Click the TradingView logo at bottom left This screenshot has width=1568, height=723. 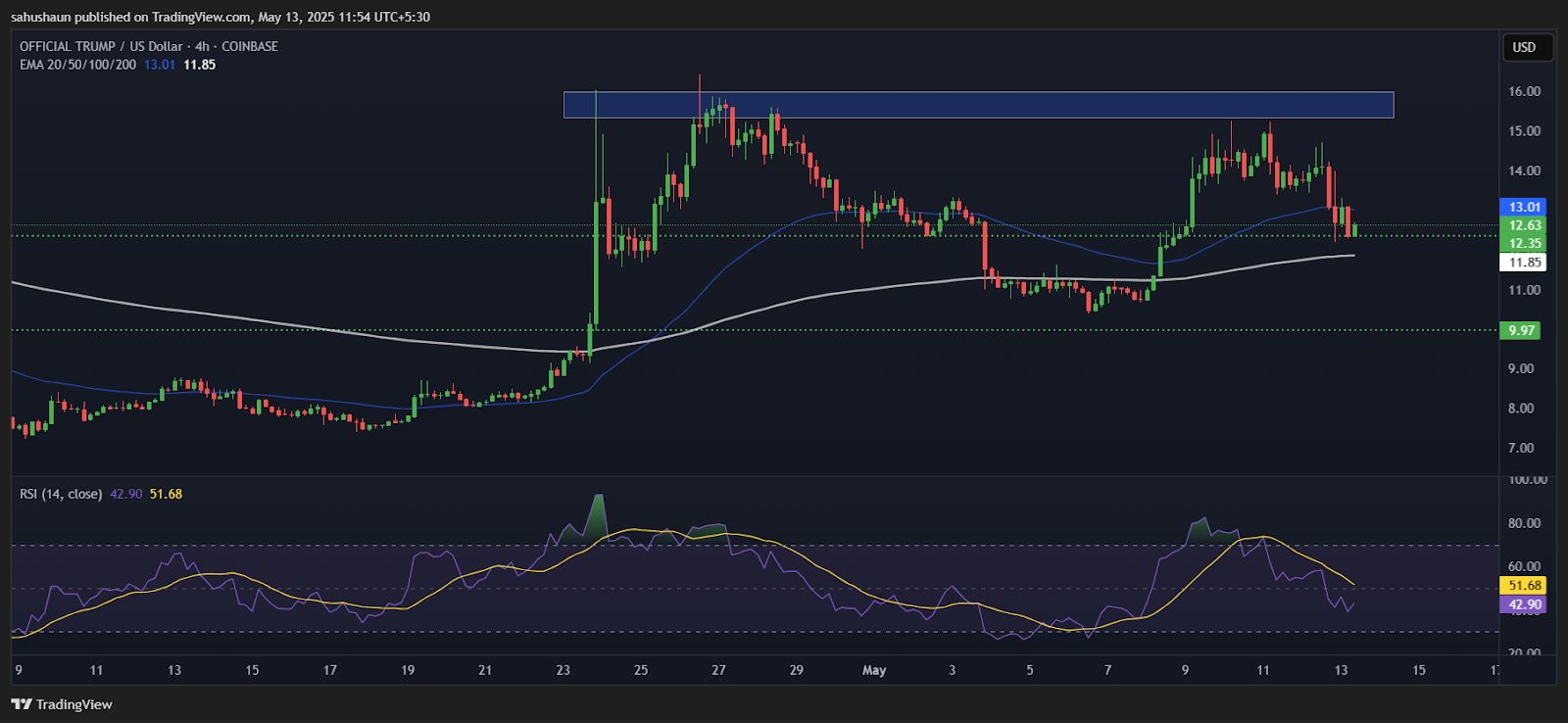[62, 704]
